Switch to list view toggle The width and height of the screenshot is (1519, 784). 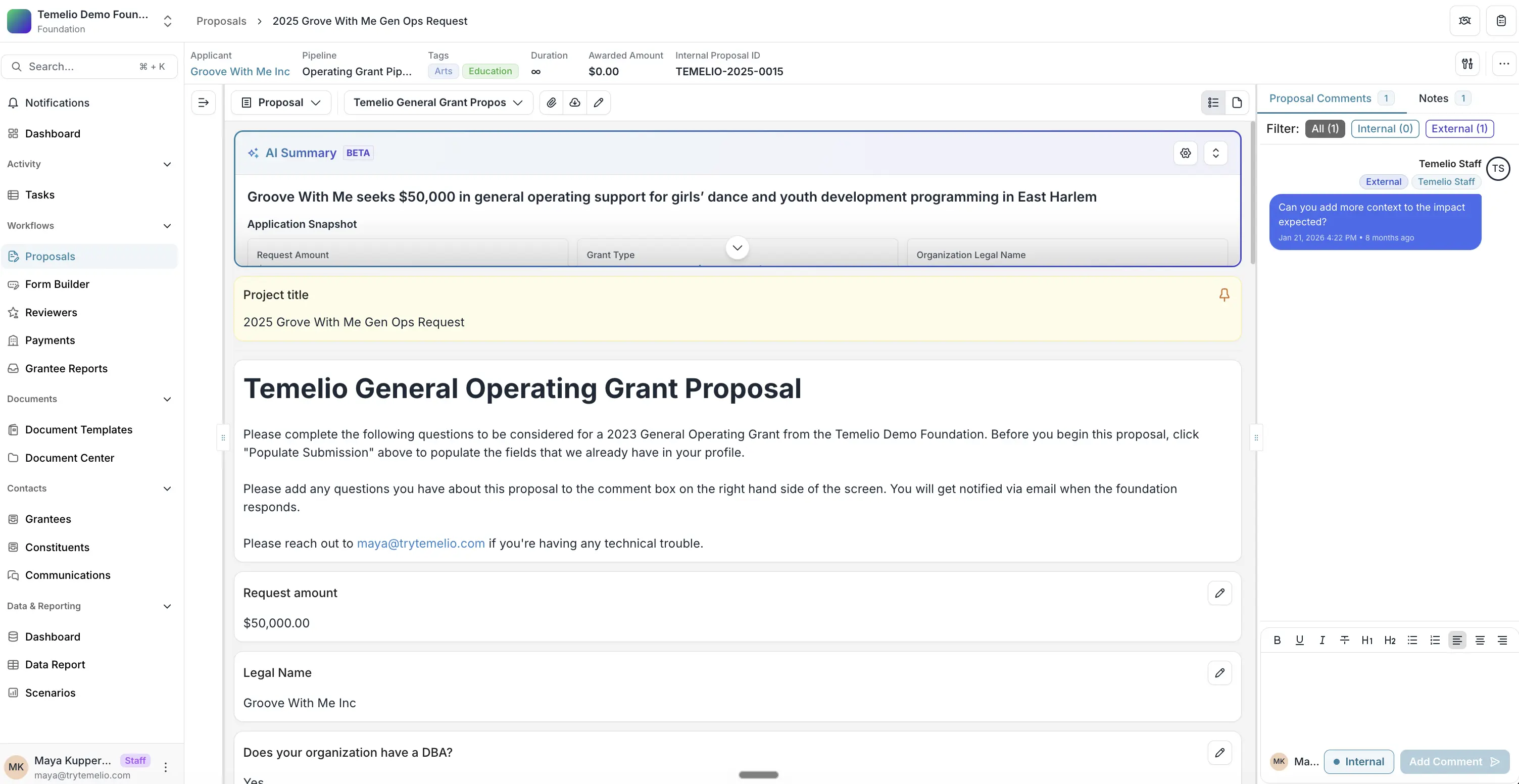point(1213,103)
